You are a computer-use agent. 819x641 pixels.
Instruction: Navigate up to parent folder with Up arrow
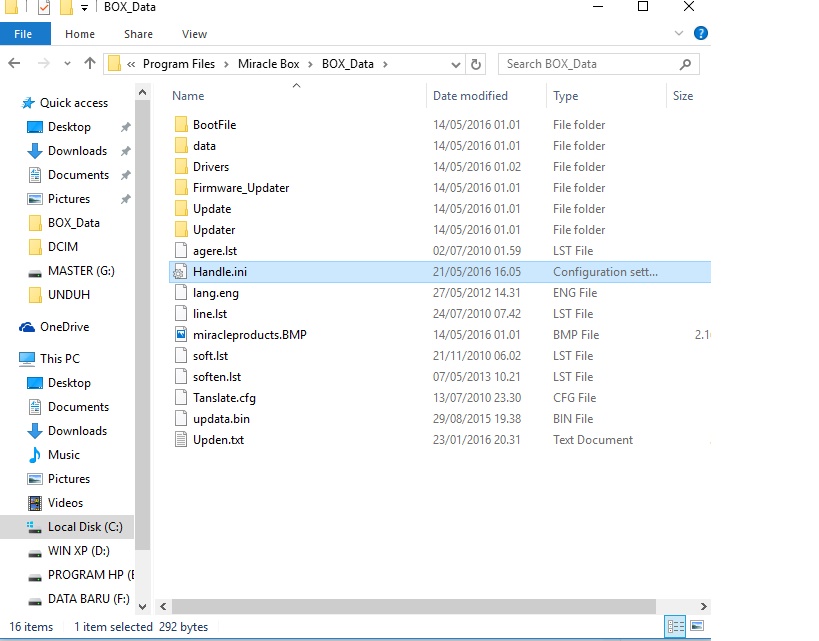(89, 63)
